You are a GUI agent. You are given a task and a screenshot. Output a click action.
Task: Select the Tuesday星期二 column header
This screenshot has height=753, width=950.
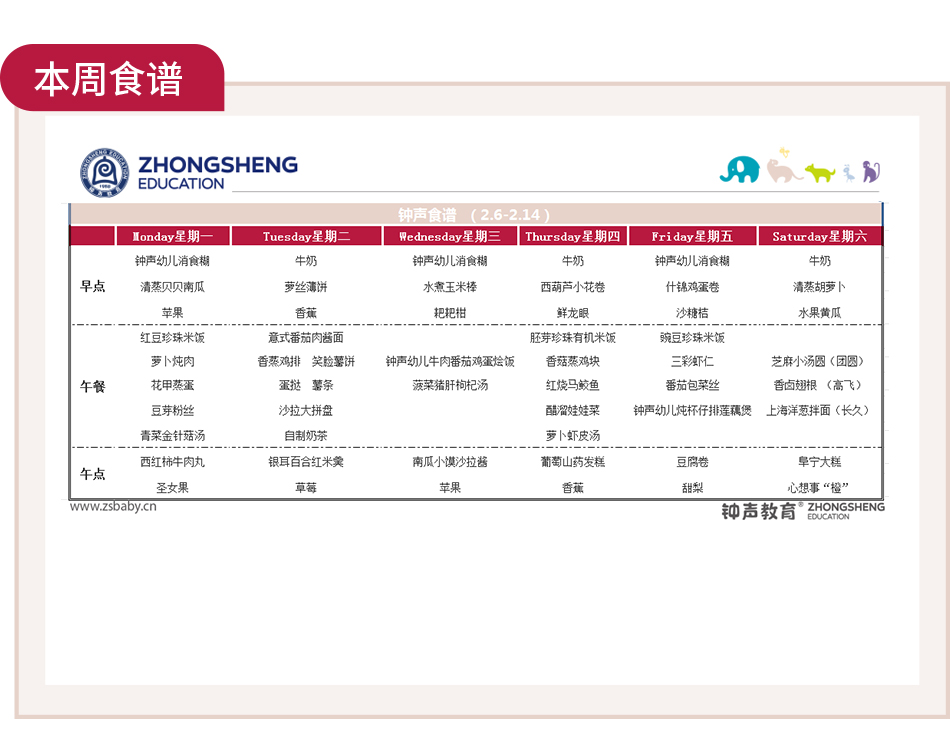pos(306,237)
